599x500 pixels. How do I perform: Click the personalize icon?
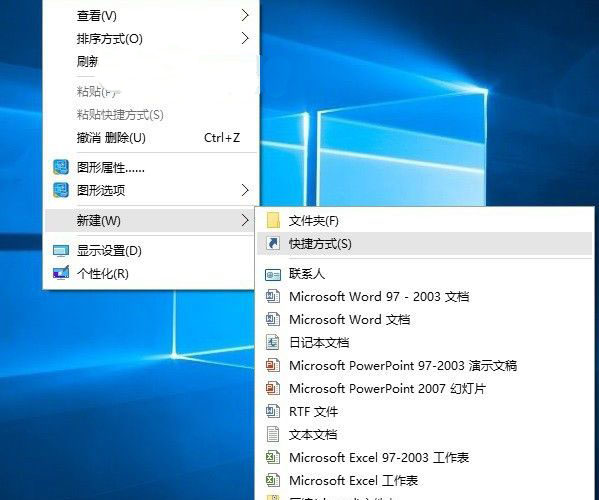pos(61,273)
